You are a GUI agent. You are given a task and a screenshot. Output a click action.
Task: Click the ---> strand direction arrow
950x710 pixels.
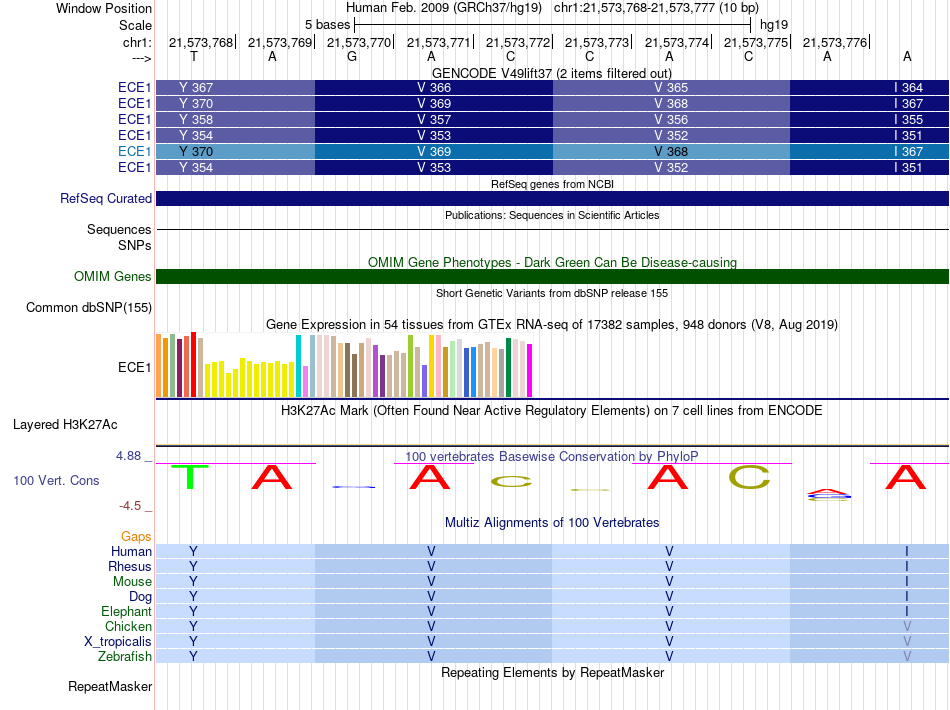point(141,58)
